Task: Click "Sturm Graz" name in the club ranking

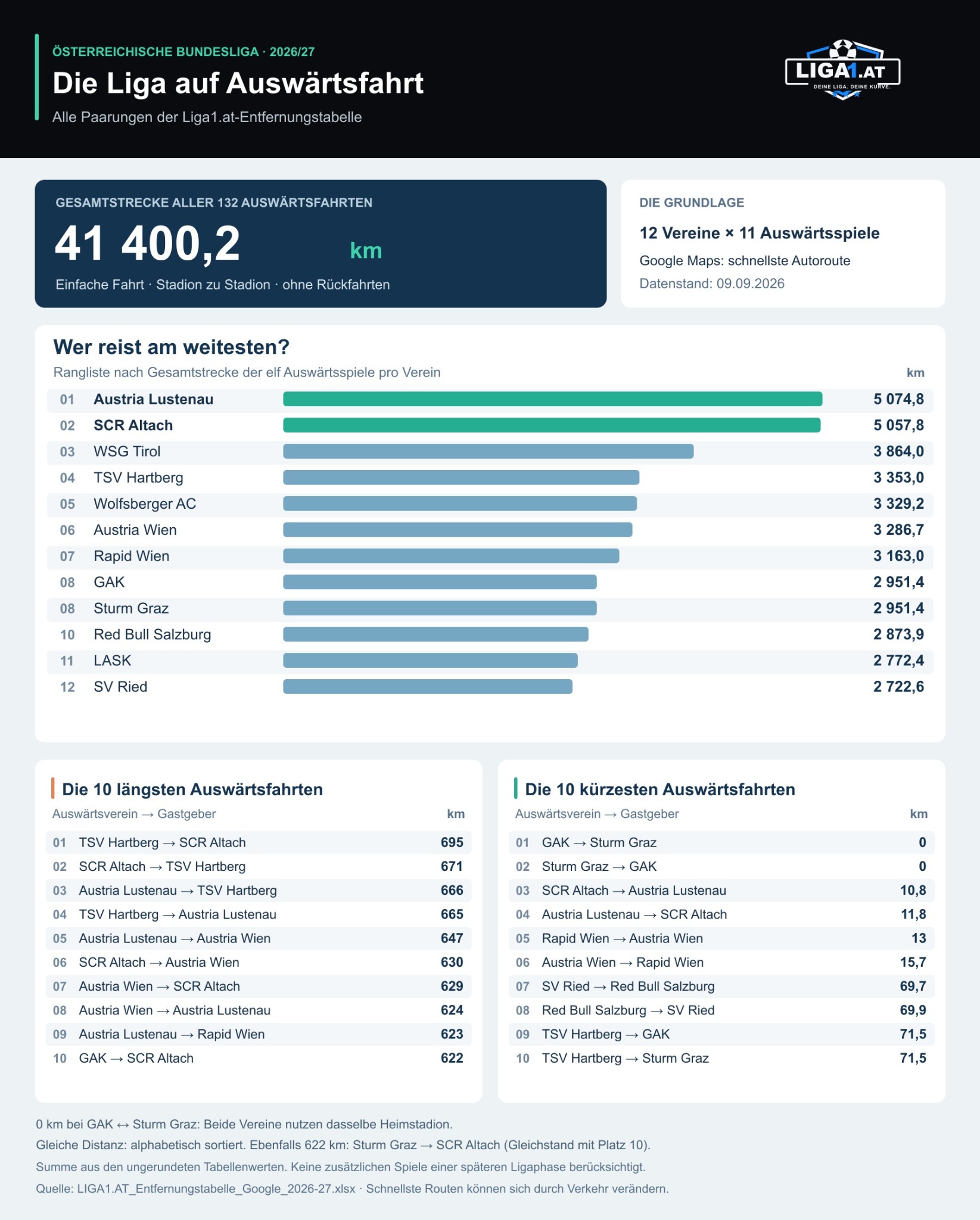Action: point(131,608)
